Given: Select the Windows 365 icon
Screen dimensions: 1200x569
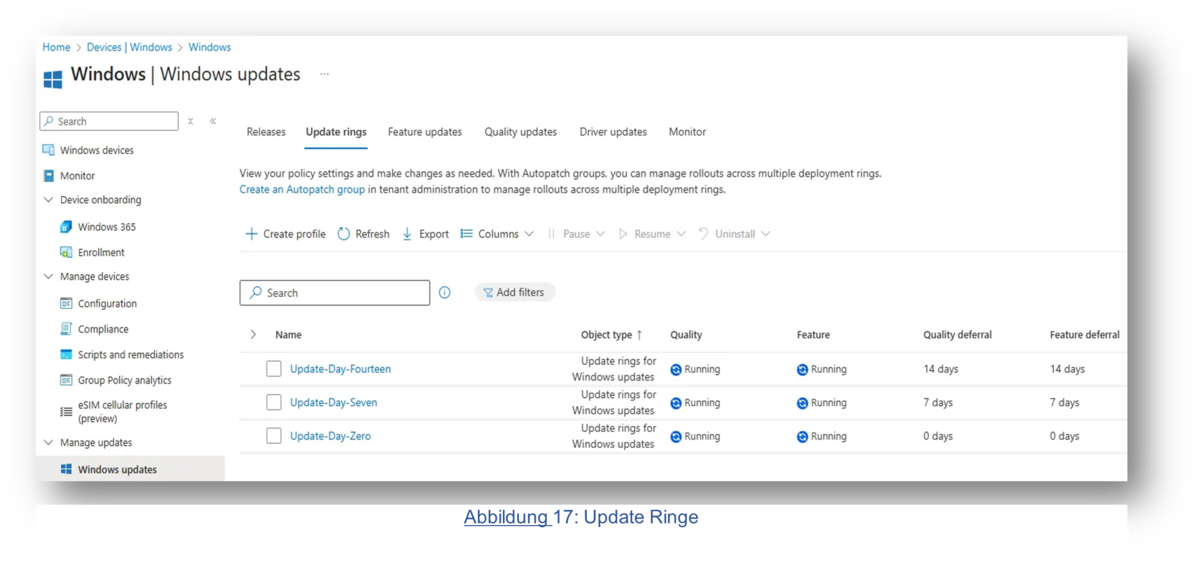Looking at the screenshot, I should [67, 227].
